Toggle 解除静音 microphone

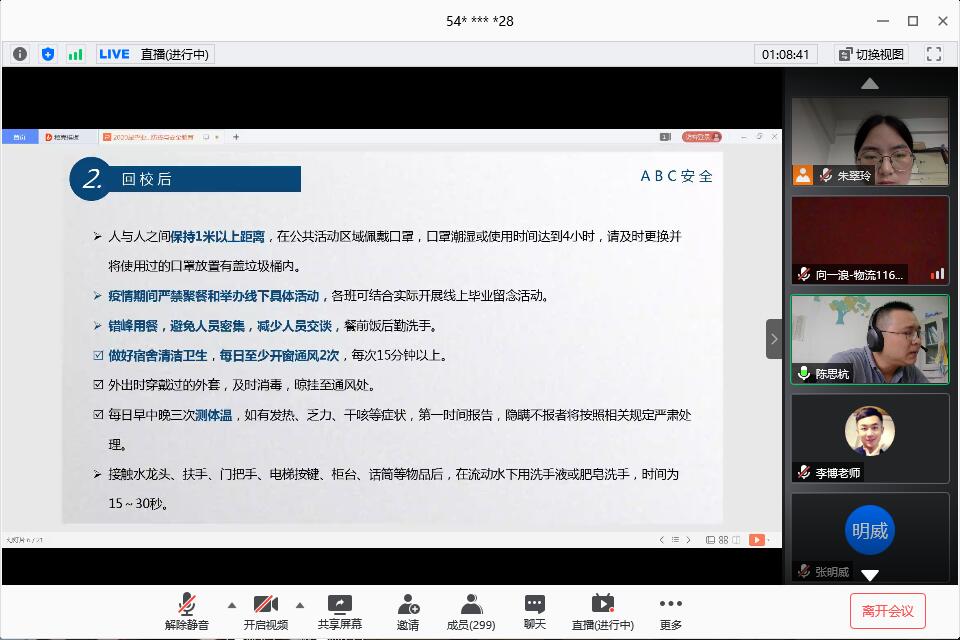pyautogui.click(x=187, y=611)
